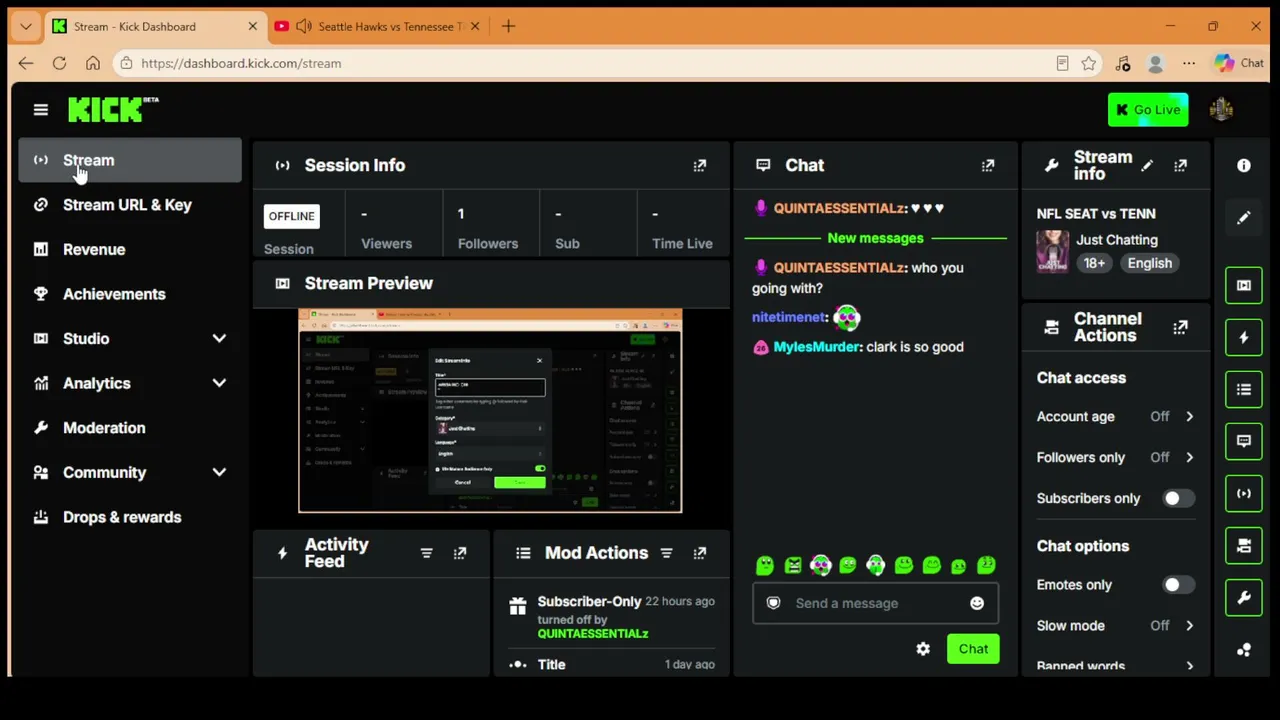The height and width of the screenshot is (720, 1280).
Task: Click the Just Chatting category thumbnail
Action: (x=1053, y=251)
